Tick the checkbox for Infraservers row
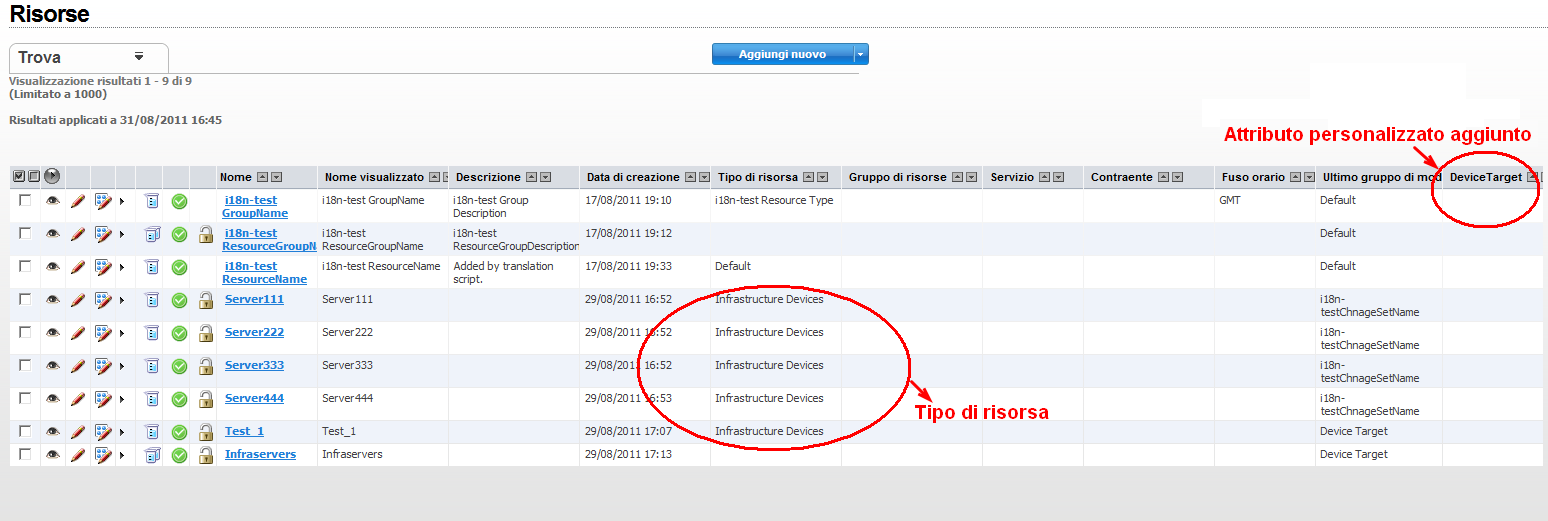 (25, 454)
